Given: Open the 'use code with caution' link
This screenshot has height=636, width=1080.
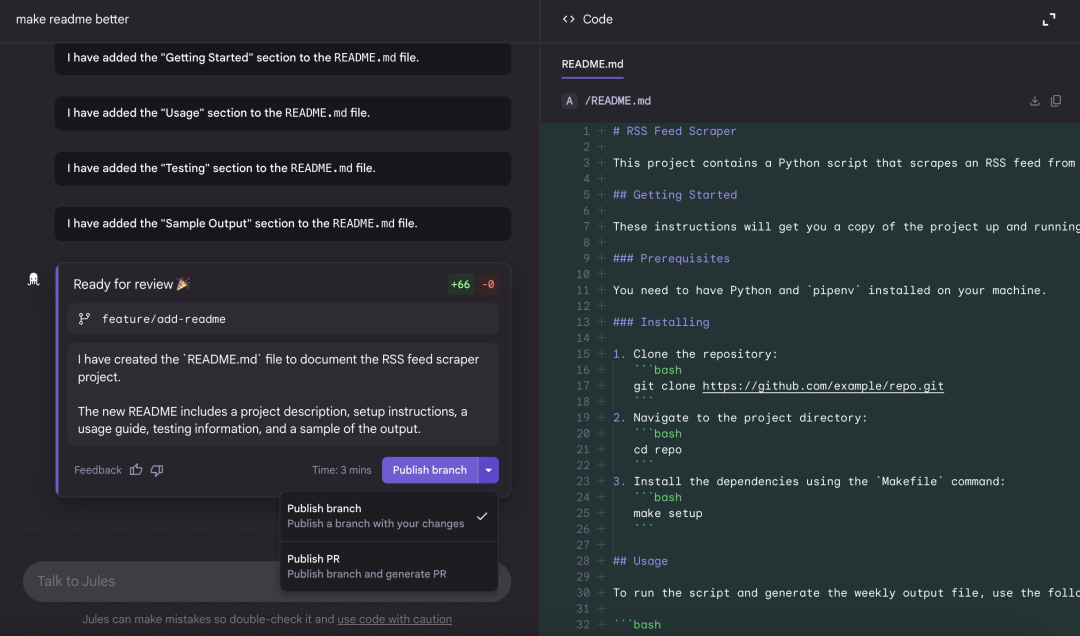Looking at the screenshot, I should 394,619.
